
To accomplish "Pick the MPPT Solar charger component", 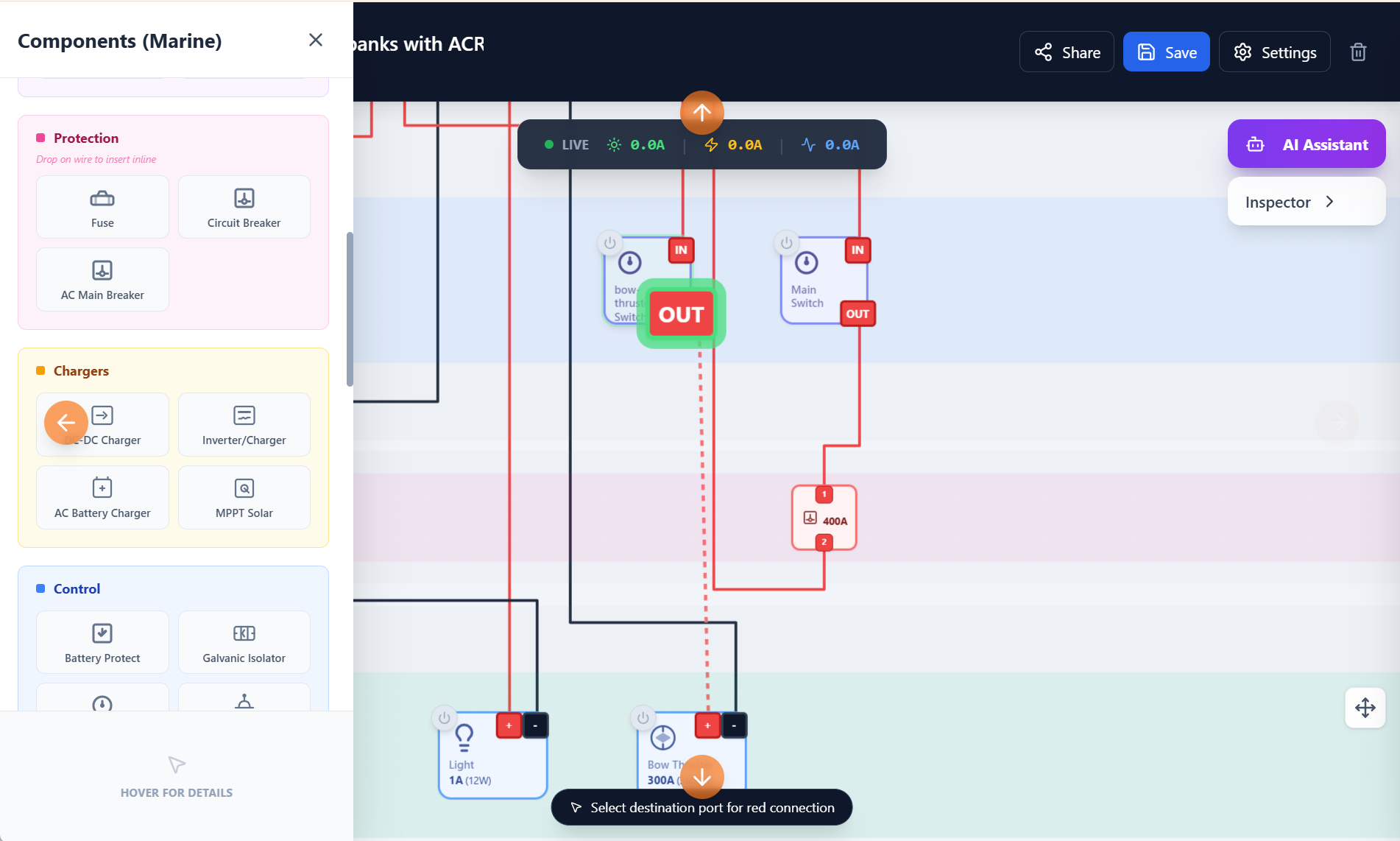I will (244, 497).
